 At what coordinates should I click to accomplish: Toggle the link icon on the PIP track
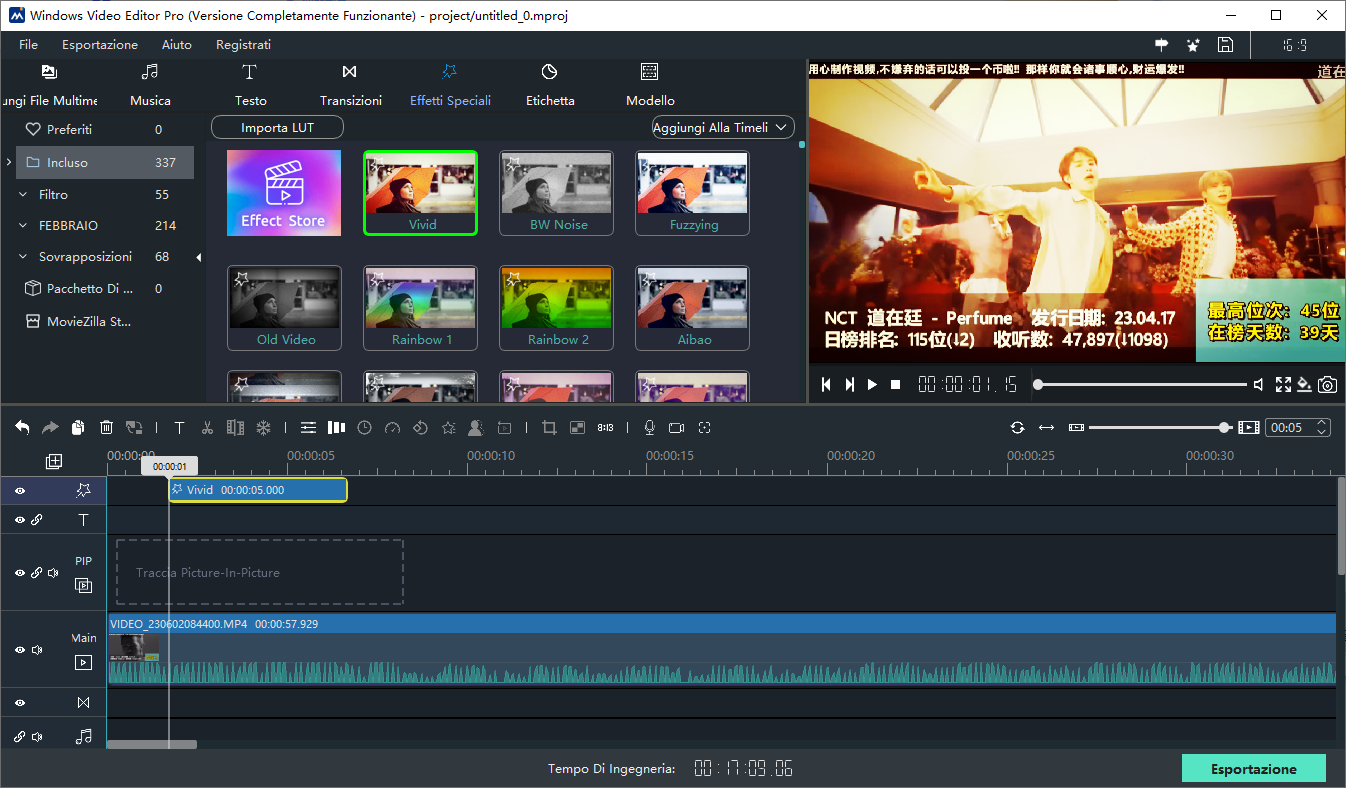pos(36,572)
